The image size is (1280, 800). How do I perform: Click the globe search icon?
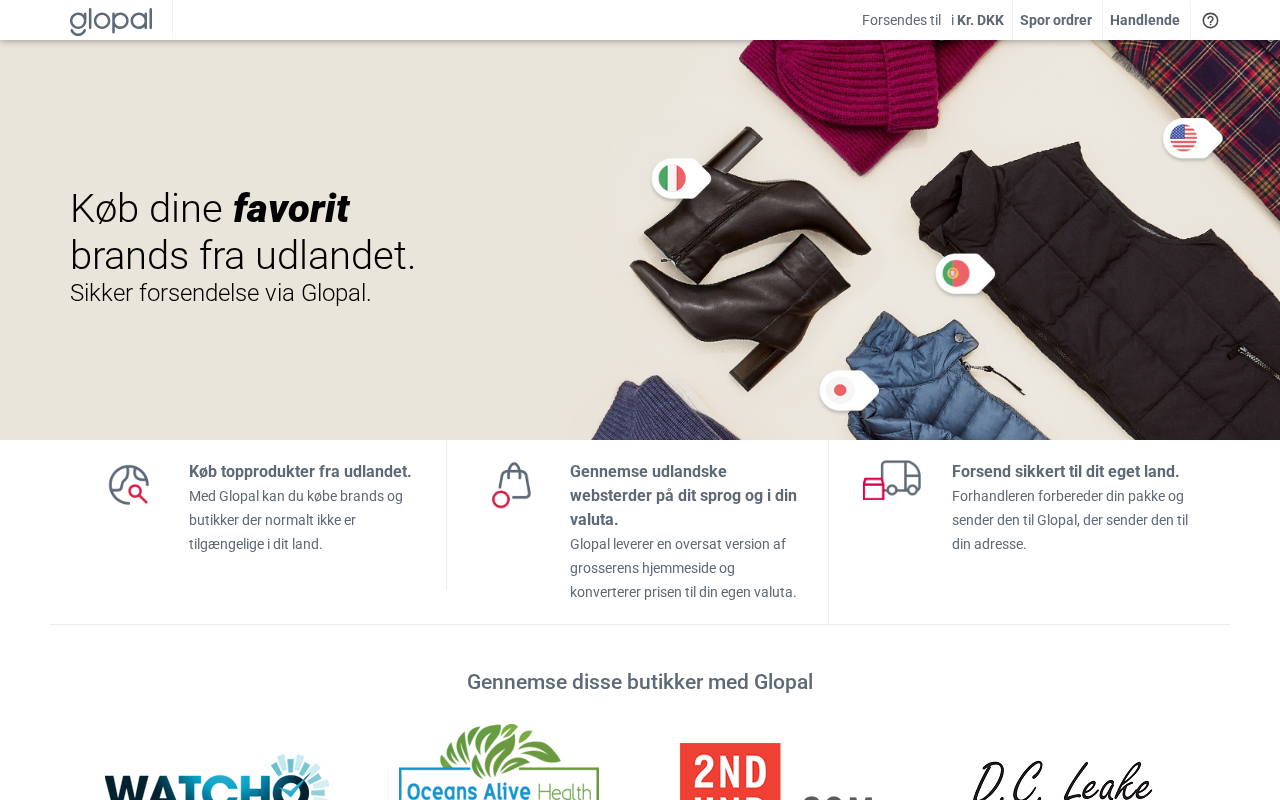point(129,485)
